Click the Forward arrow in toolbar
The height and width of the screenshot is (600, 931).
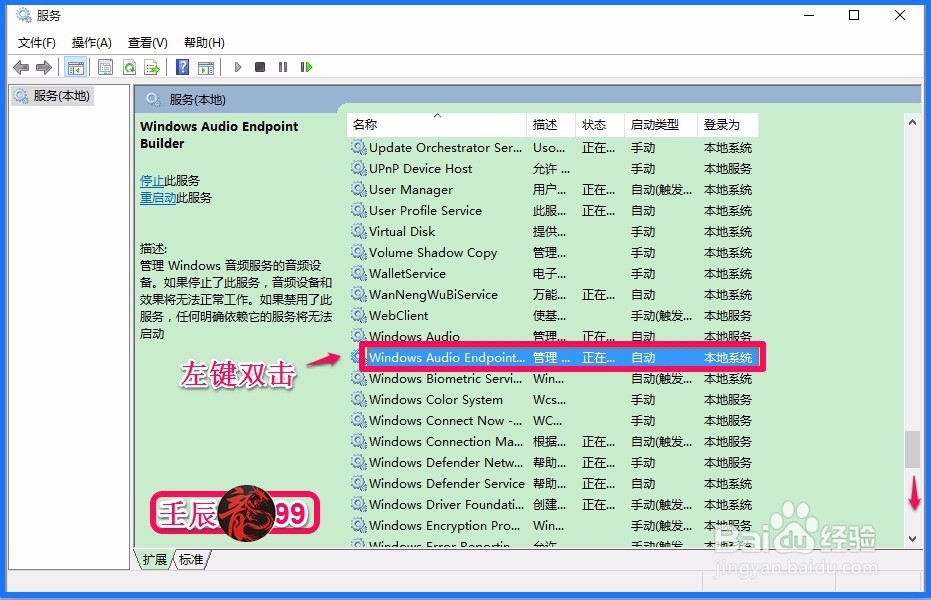pyautogui.click(x=44, y=67)
